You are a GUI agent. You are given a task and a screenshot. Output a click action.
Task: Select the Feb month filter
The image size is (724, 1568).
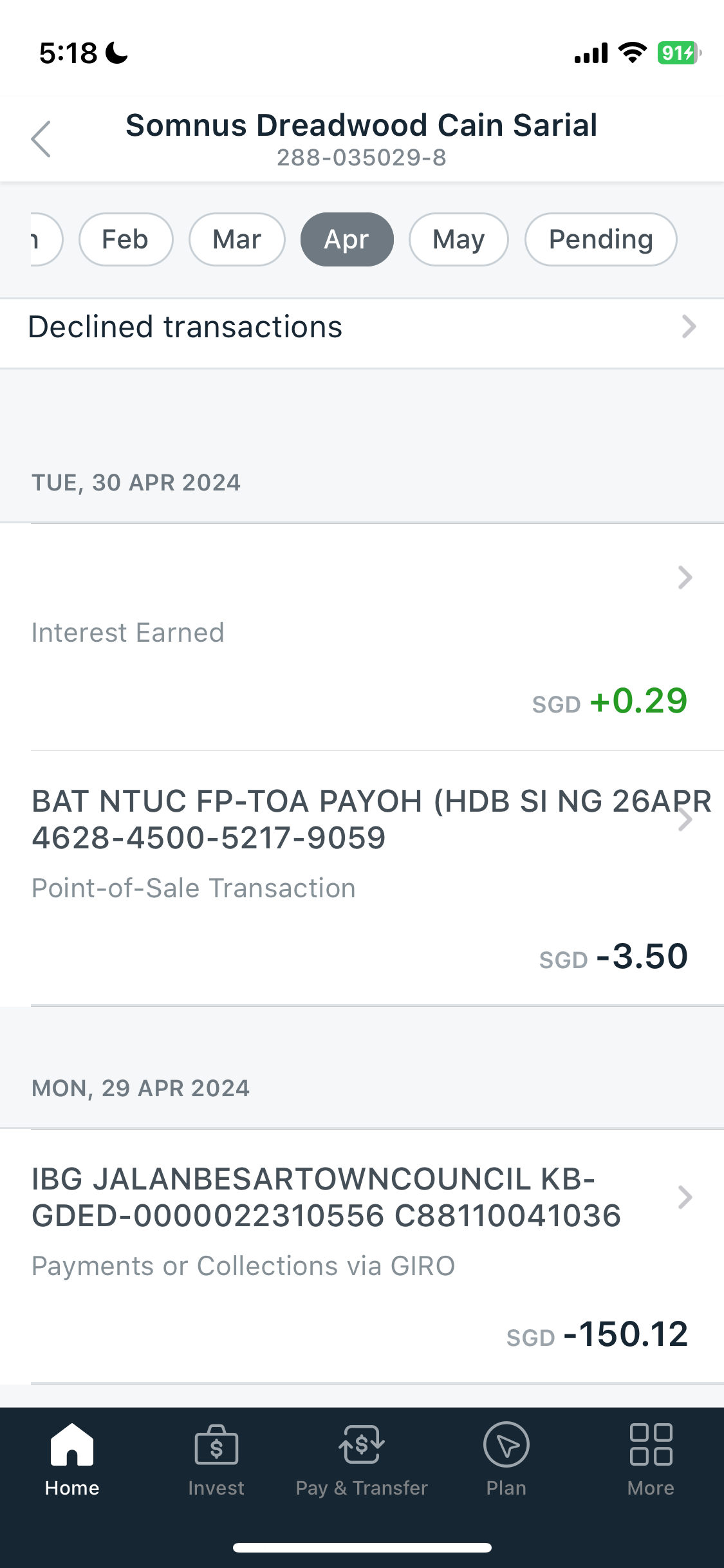(x=125, y=239)
